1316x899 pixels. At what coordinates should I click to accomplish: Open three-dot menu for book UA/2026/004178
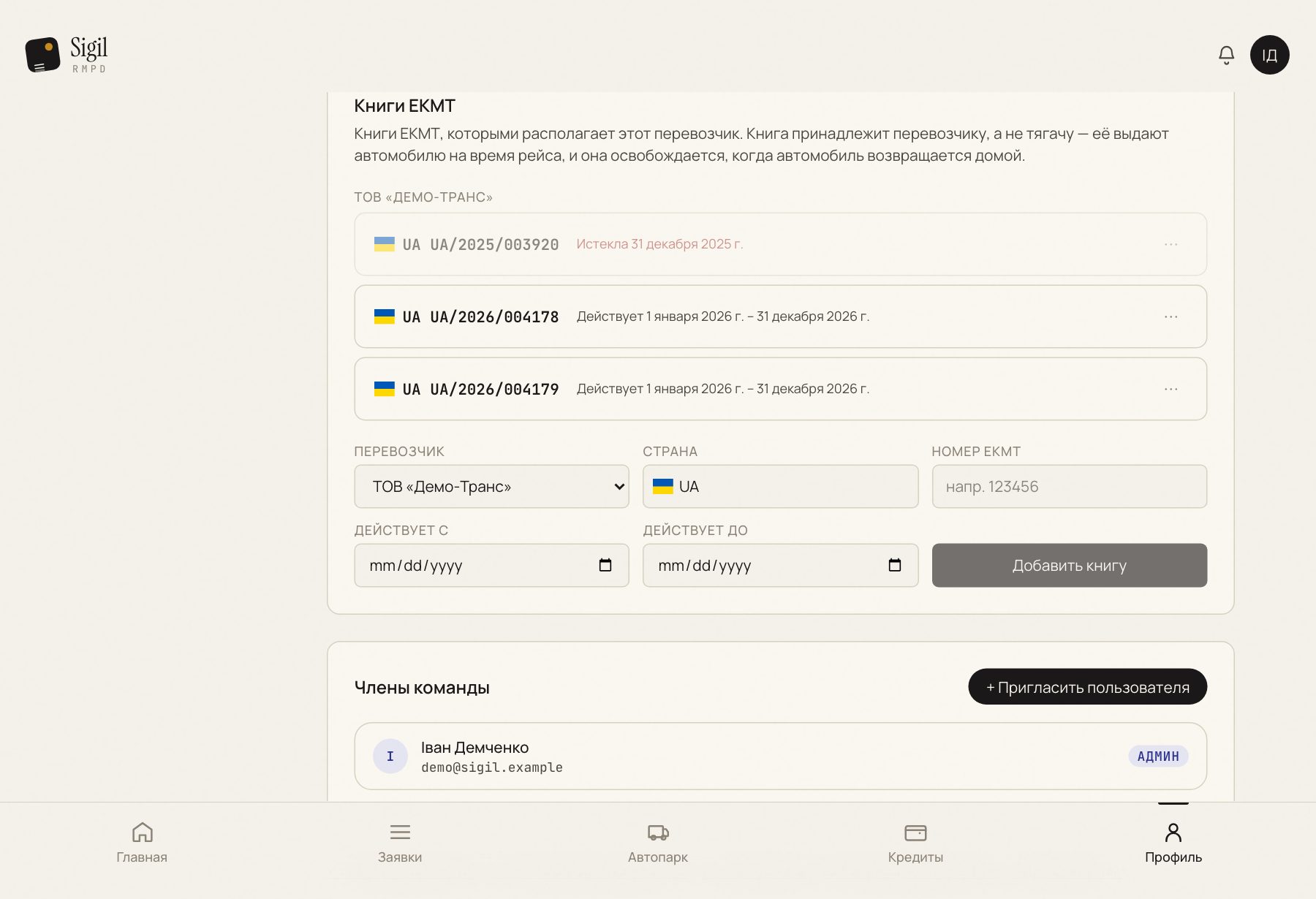[x=1171, y=316]
